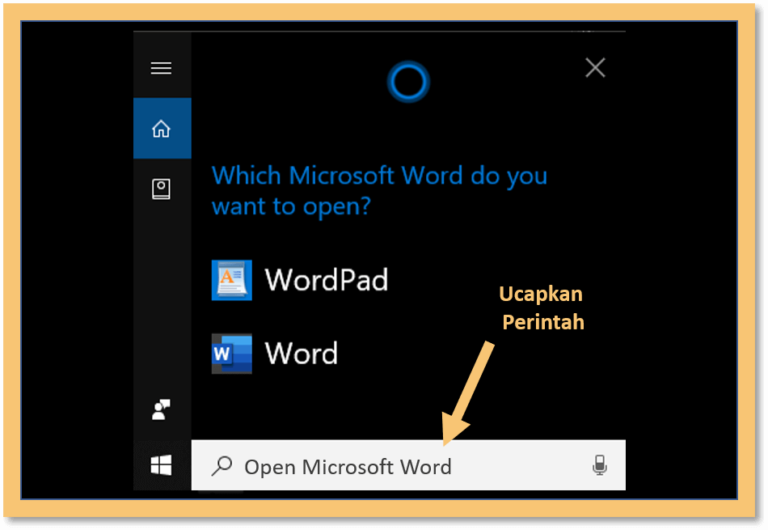Click the WordPad app icon
Image resolution: width=768 pixels, height=530 pixels.
point(232,280)
